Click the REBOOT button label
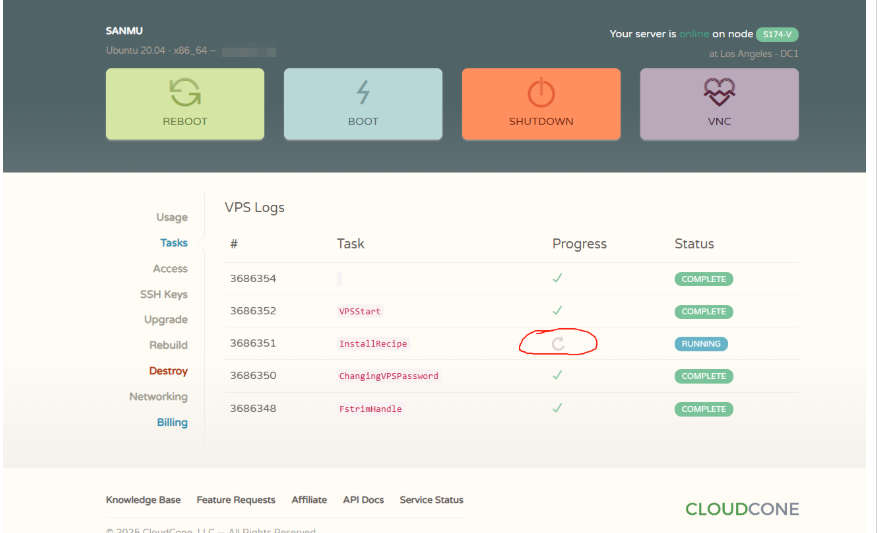This screenshot has height=533, width=893. pyautogui.click(x=185, y=121)
